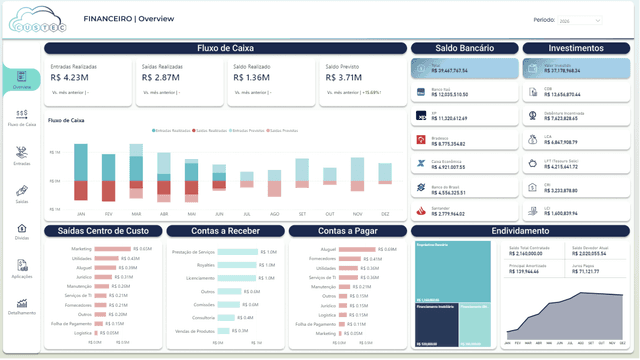Click the NOV bar in cash flow chart

point(358,174)
